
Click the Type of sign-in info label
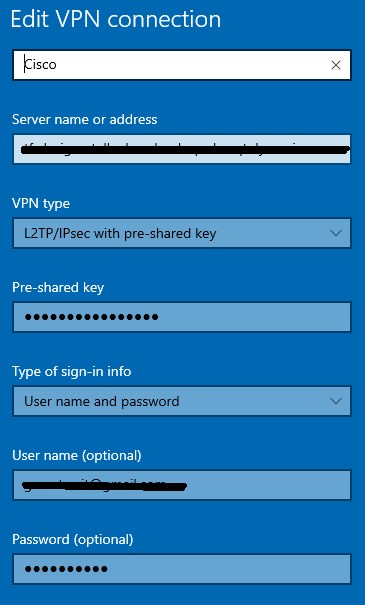tap(71, 372)
